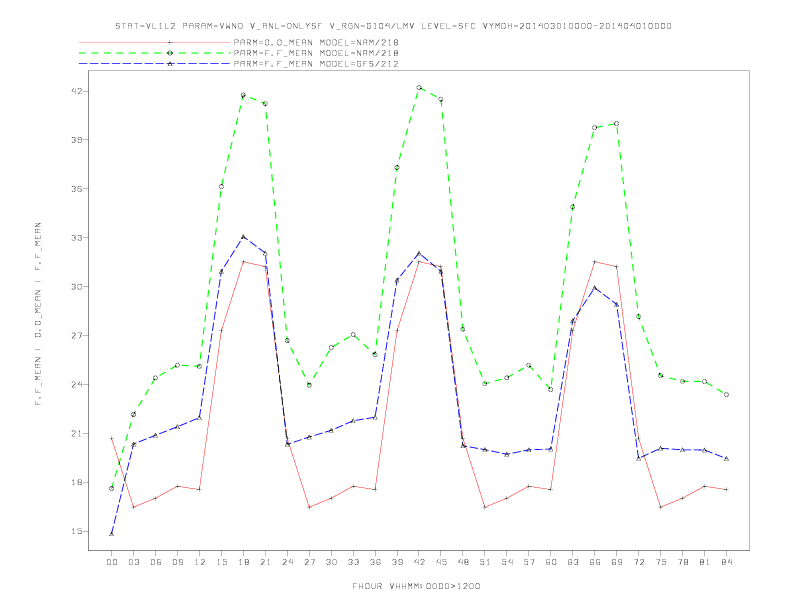Click green circle marker at hour 84
The height and width of the screenshot is (612, 792).
coord(726,394)
